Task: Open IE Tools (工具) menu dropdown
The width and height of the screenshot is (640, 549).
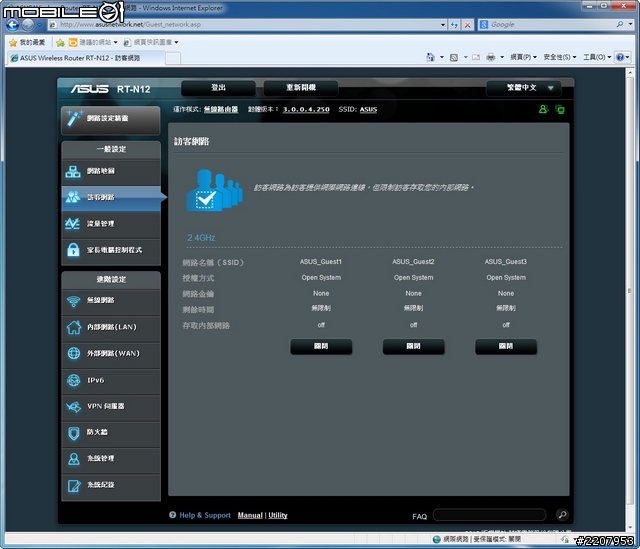Action: 597,57
